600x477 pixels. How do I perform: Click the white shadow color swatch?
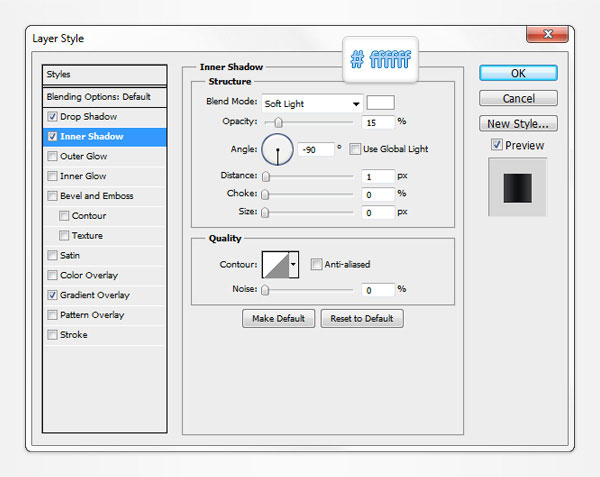click(380, 103)
